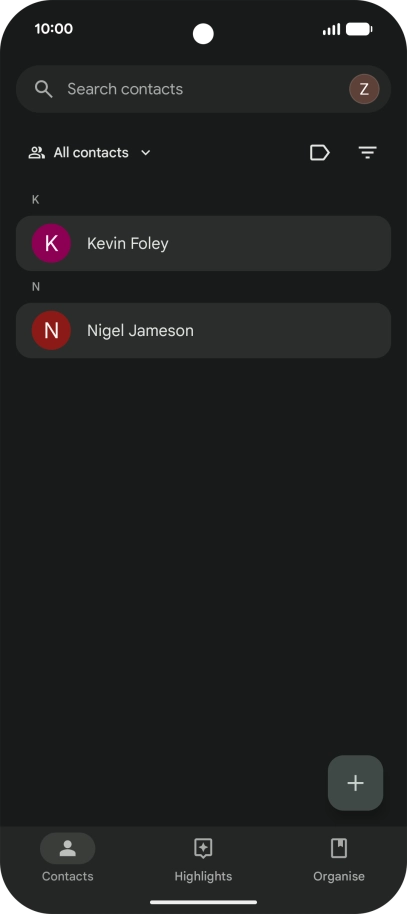Tap the Organise bookmark icon
407x914 pixels.
click(x=339, y=848)
